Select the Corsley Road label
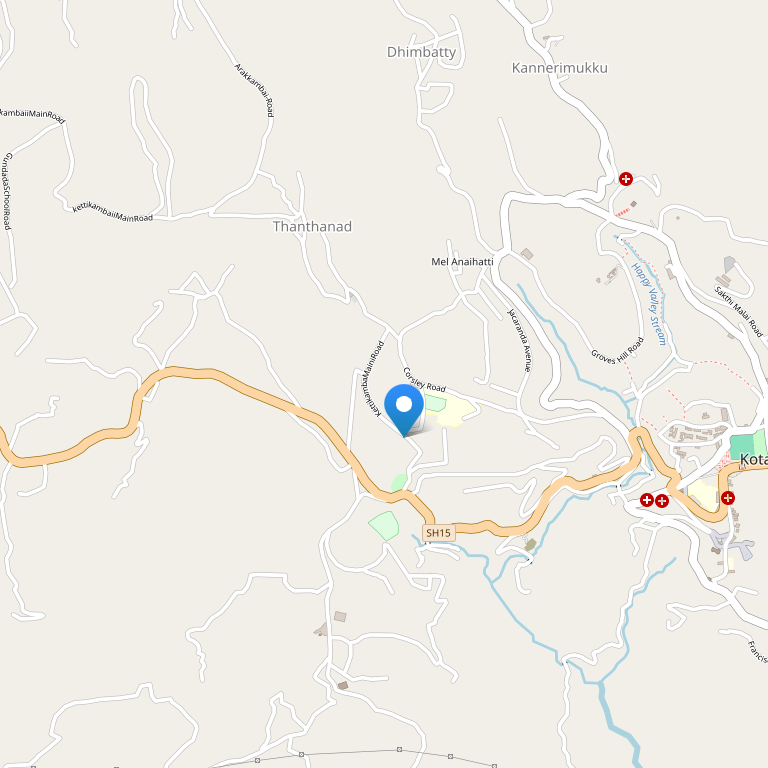The height and width of the screenshot is (768, 768). coord(424,380)
